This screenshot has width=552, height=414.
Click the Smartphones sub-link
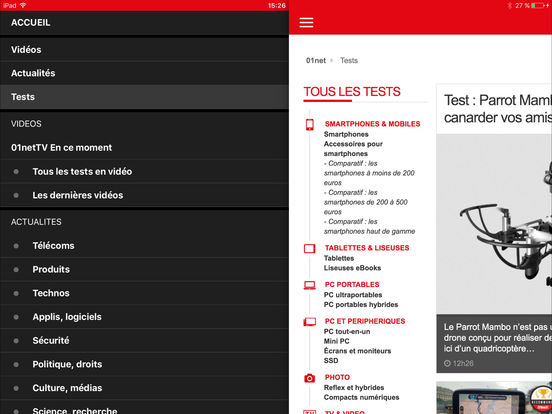point(346,134)
